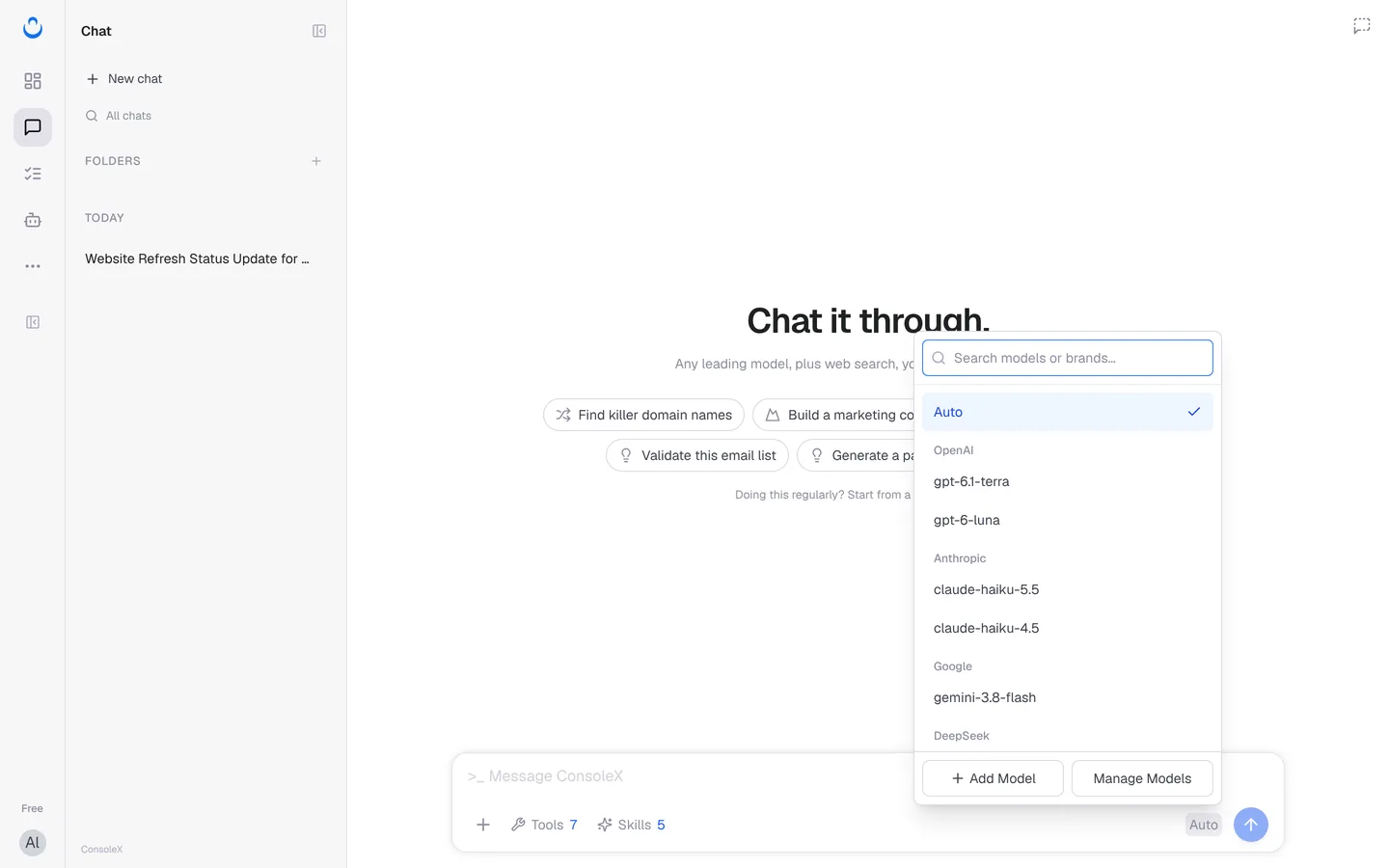Screen dimensions: 1389x868
Task: Toggle the sidebar panel icon below the more dots
Action: tap(33, 322)
